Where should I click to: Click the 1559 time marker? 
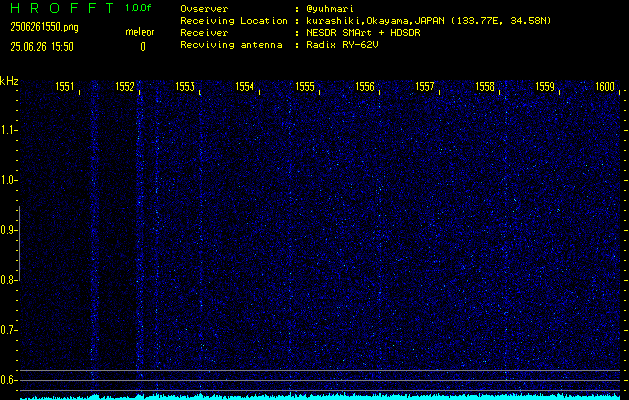coord(545,87)
